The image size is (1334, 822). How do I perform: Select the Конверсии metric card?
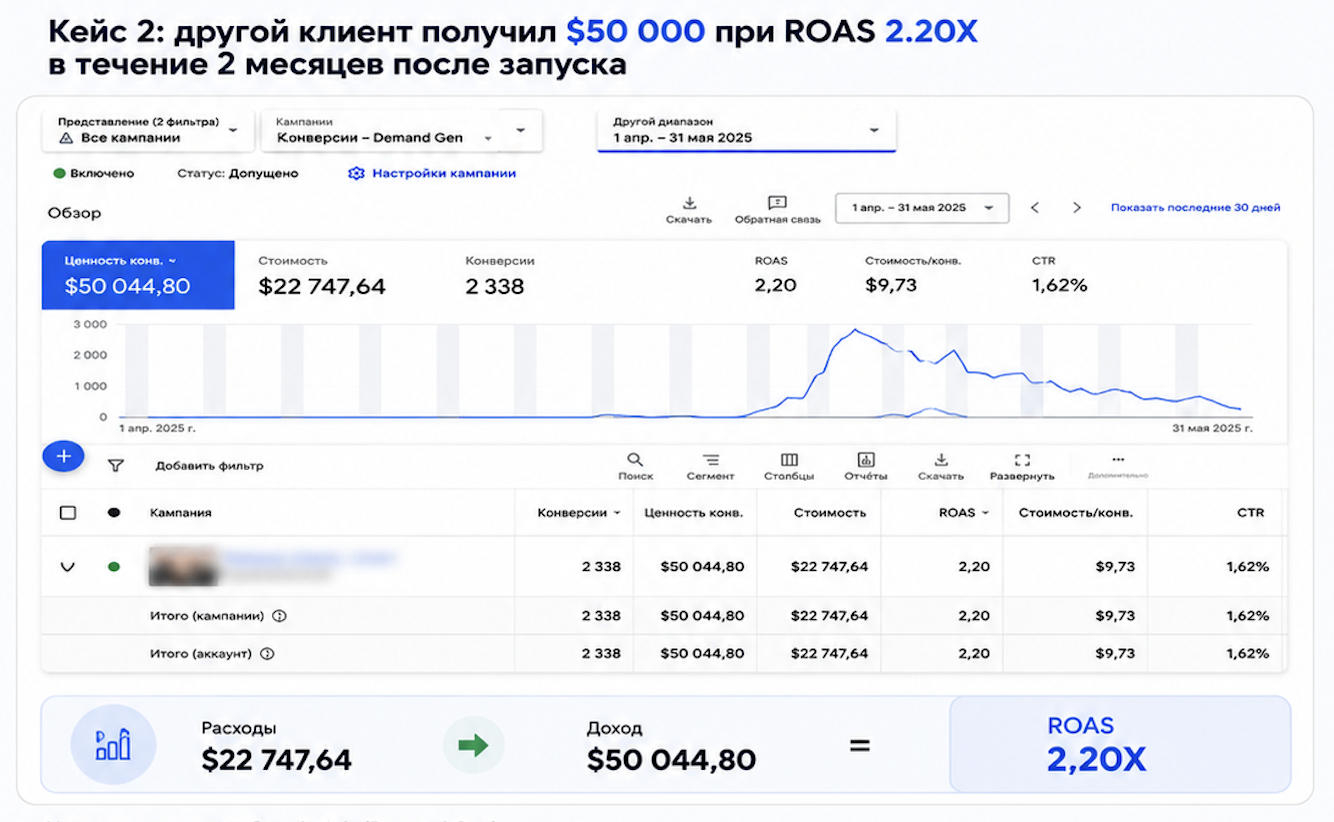[x=500, y=275]
